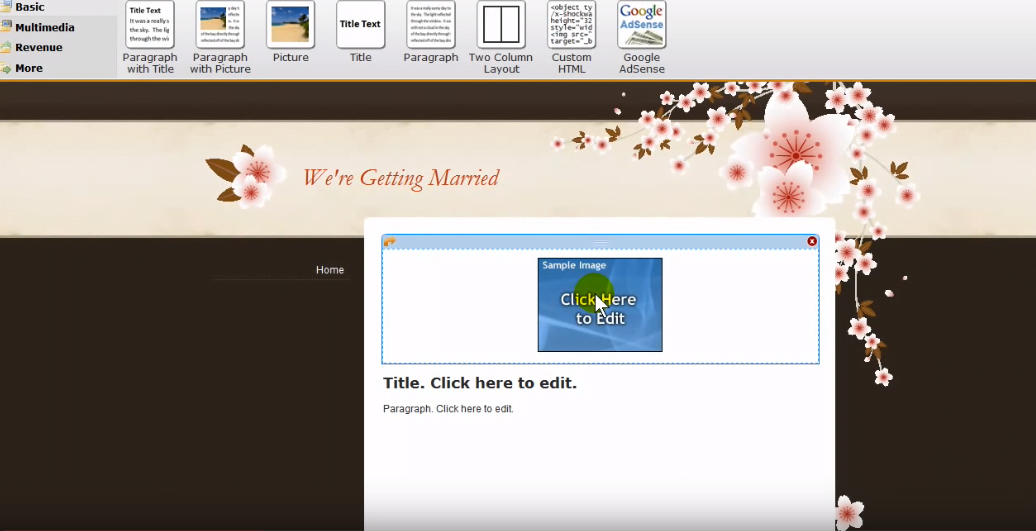1036x531 pixels.
Task: Open the Basic elements category
Action: click(x=29, y=7)
